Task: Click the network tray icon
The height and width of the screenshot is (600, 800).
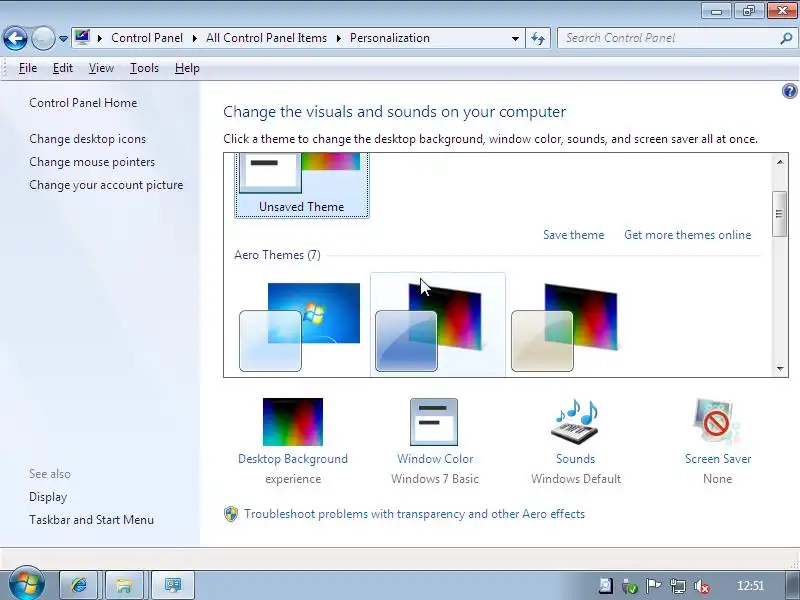Action: pos(678,586)
